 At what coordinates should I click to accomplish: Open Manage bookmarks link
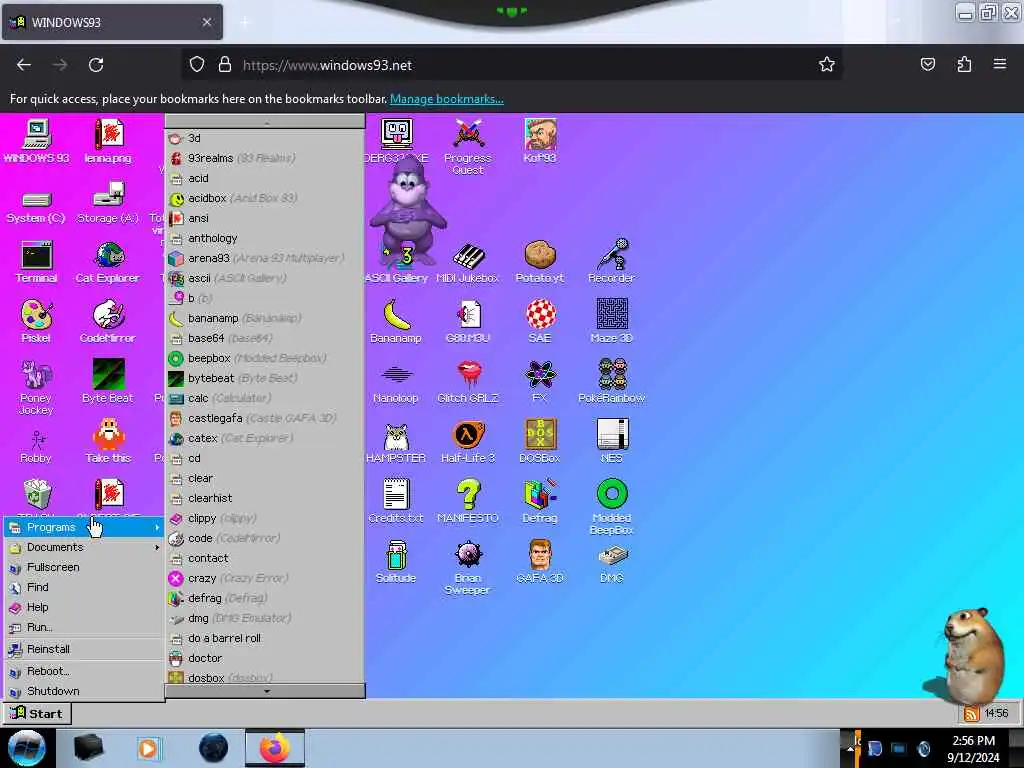[x=447, y=99]
